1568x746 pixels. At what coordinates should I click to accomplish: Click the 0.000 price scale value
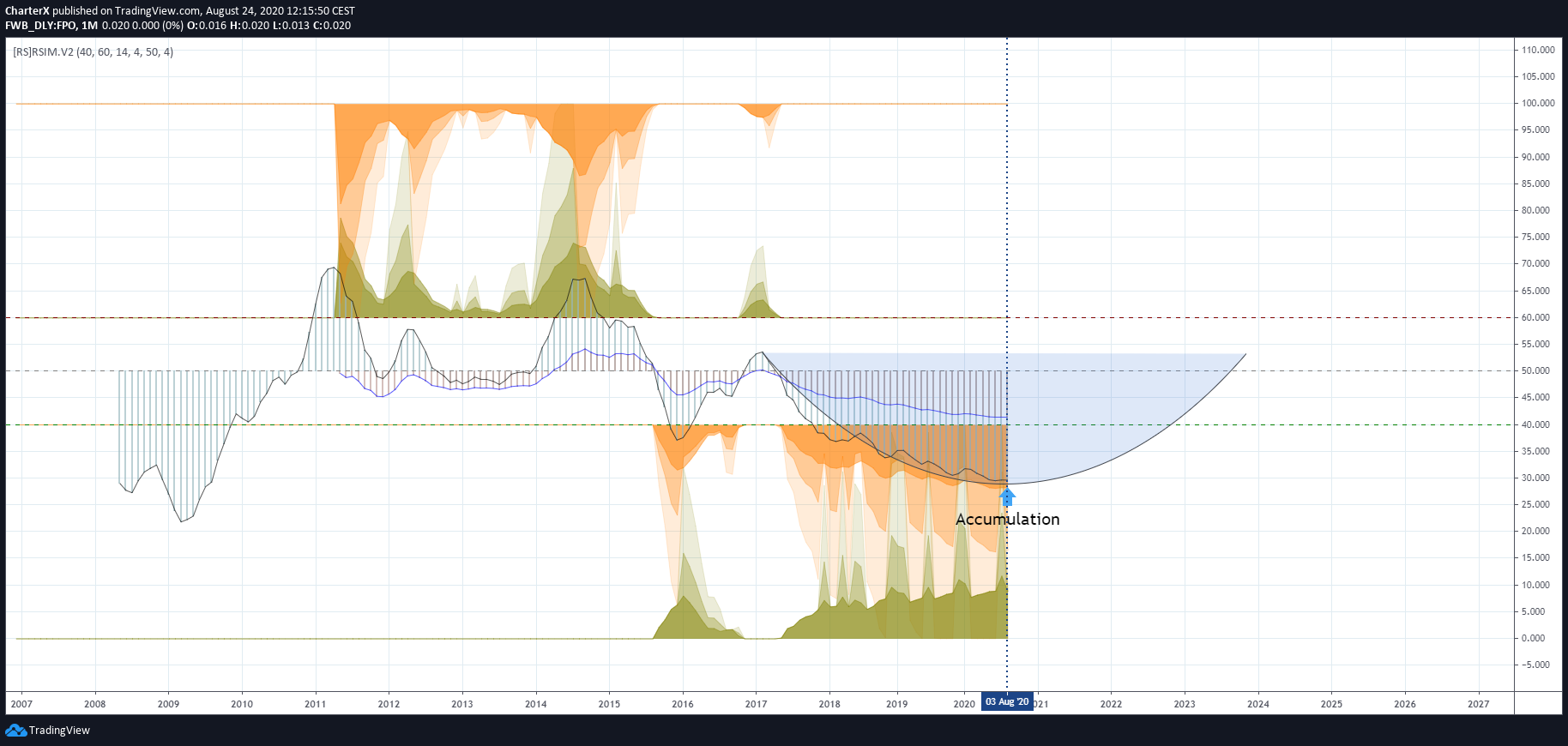click(1534, 638)
